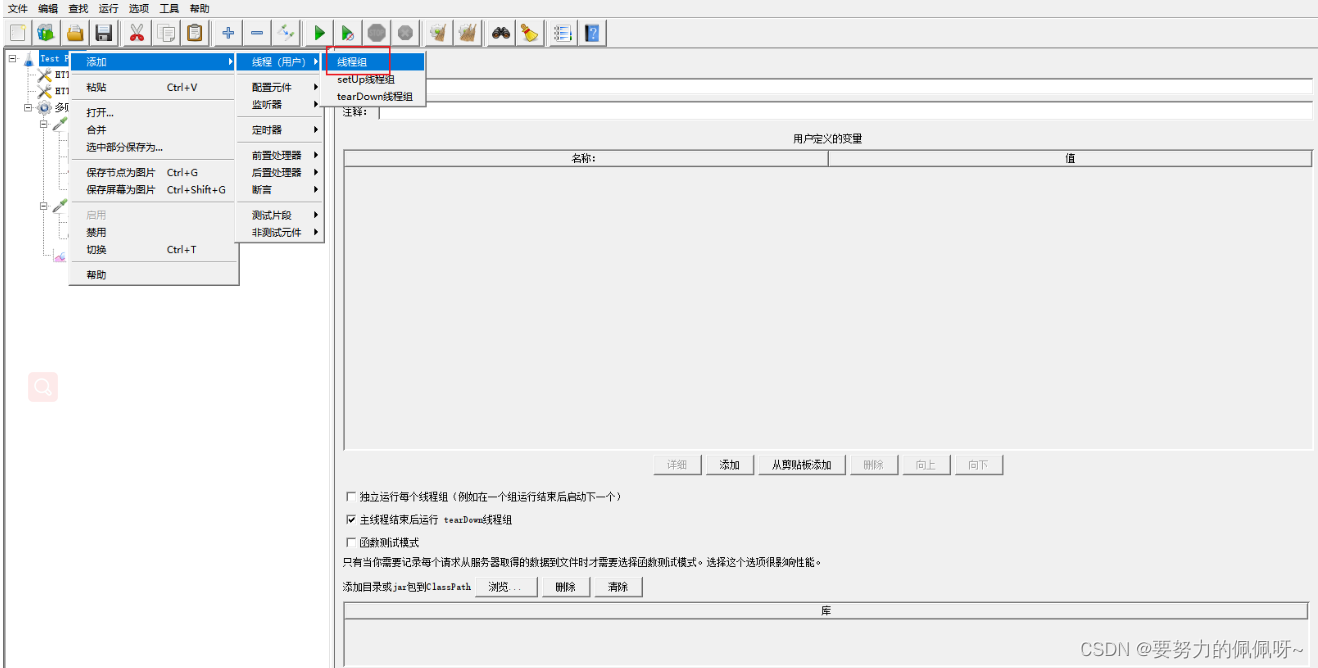
Task: Click into the 注释 input field
Action: [846, 111]
